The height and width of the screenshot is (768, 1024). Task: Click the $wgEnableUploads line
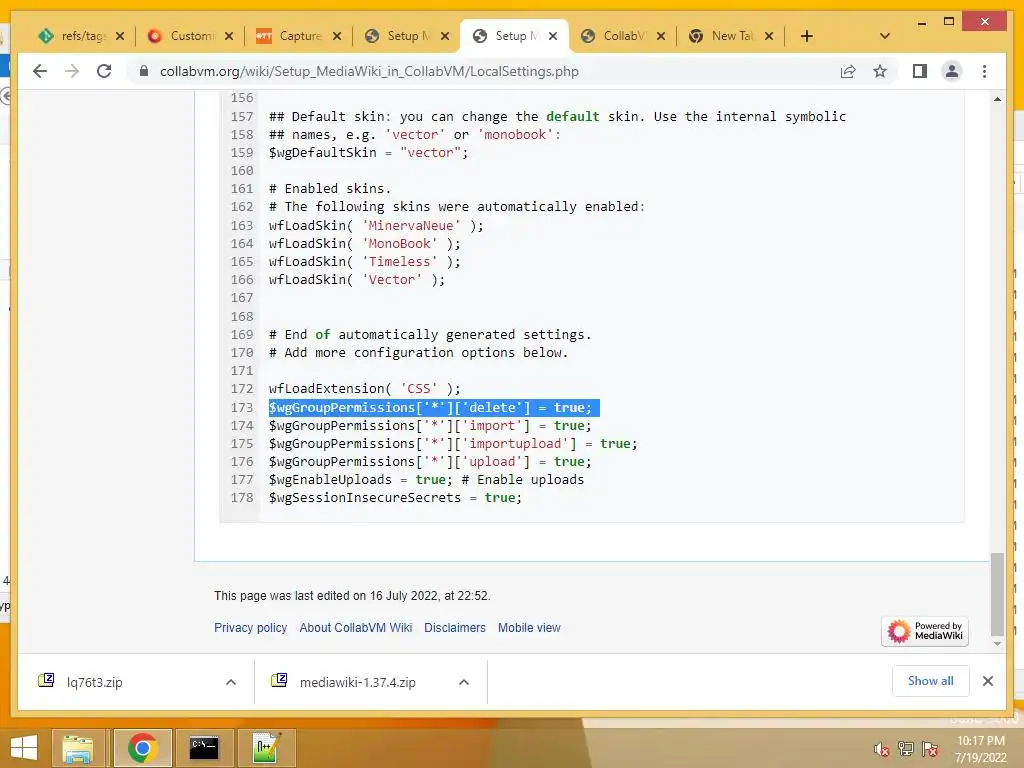point(426,479)
